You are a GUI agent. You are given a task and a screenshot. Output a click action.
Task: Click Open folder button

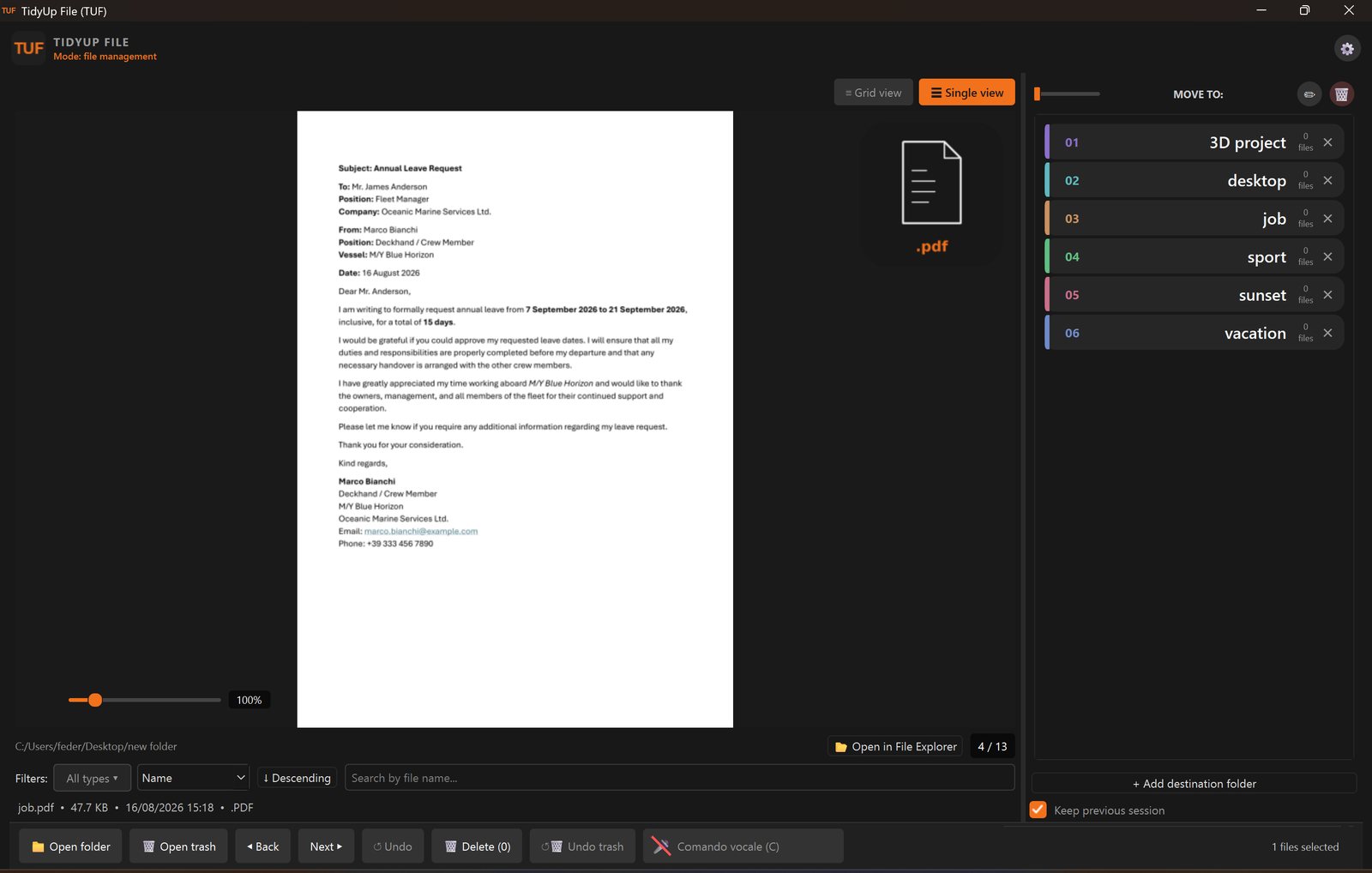71,846
